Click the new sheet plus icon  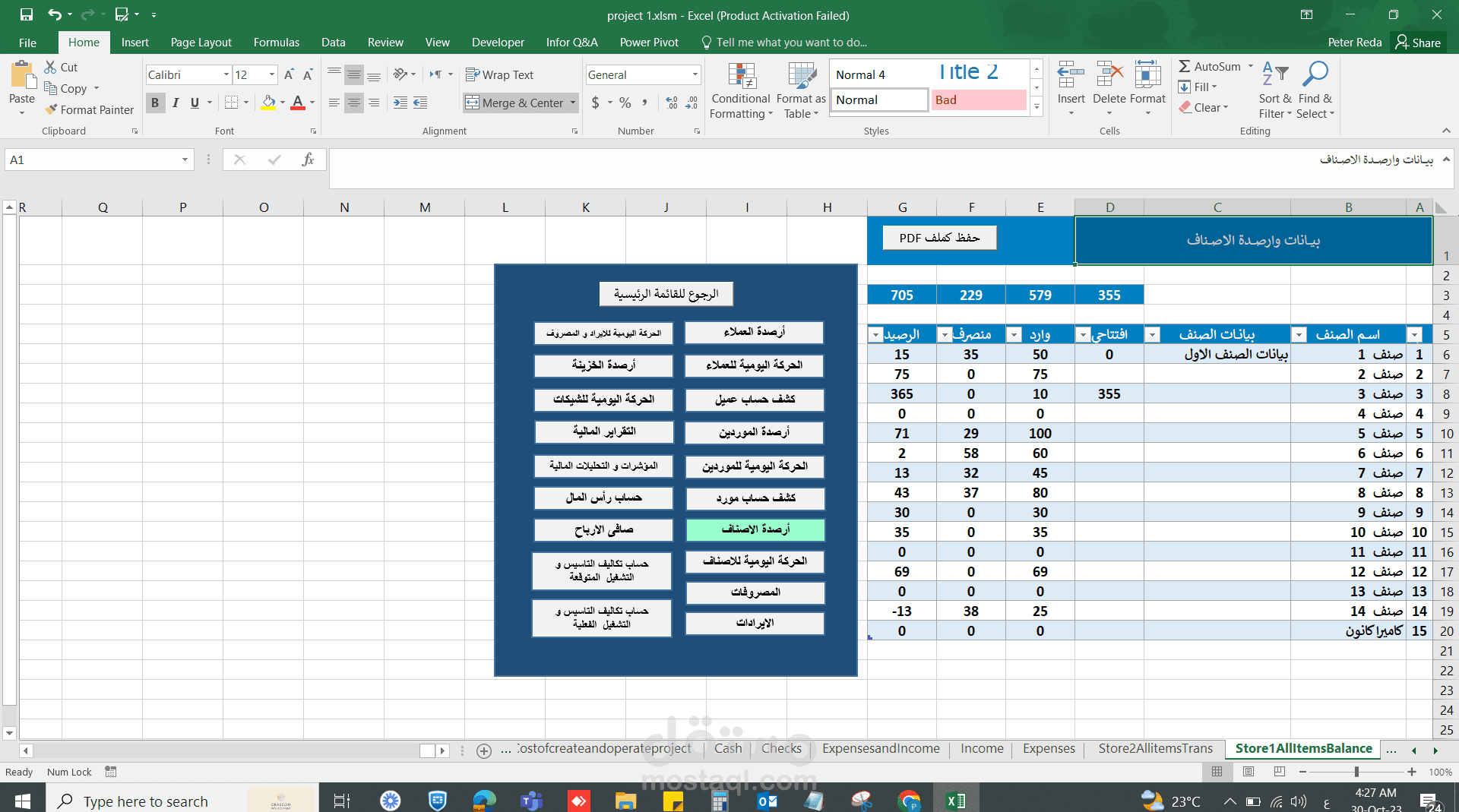click(x=484, y=750)
